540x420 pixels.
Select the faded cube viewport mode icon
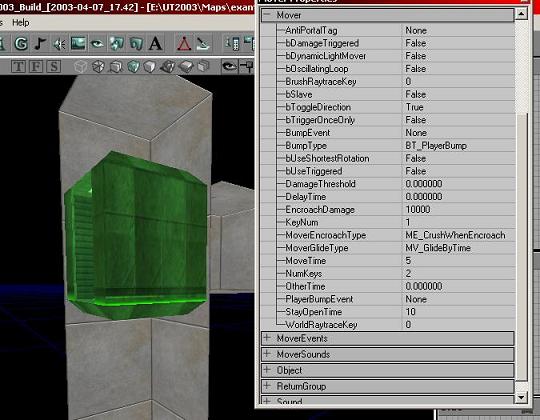[81, 66]
